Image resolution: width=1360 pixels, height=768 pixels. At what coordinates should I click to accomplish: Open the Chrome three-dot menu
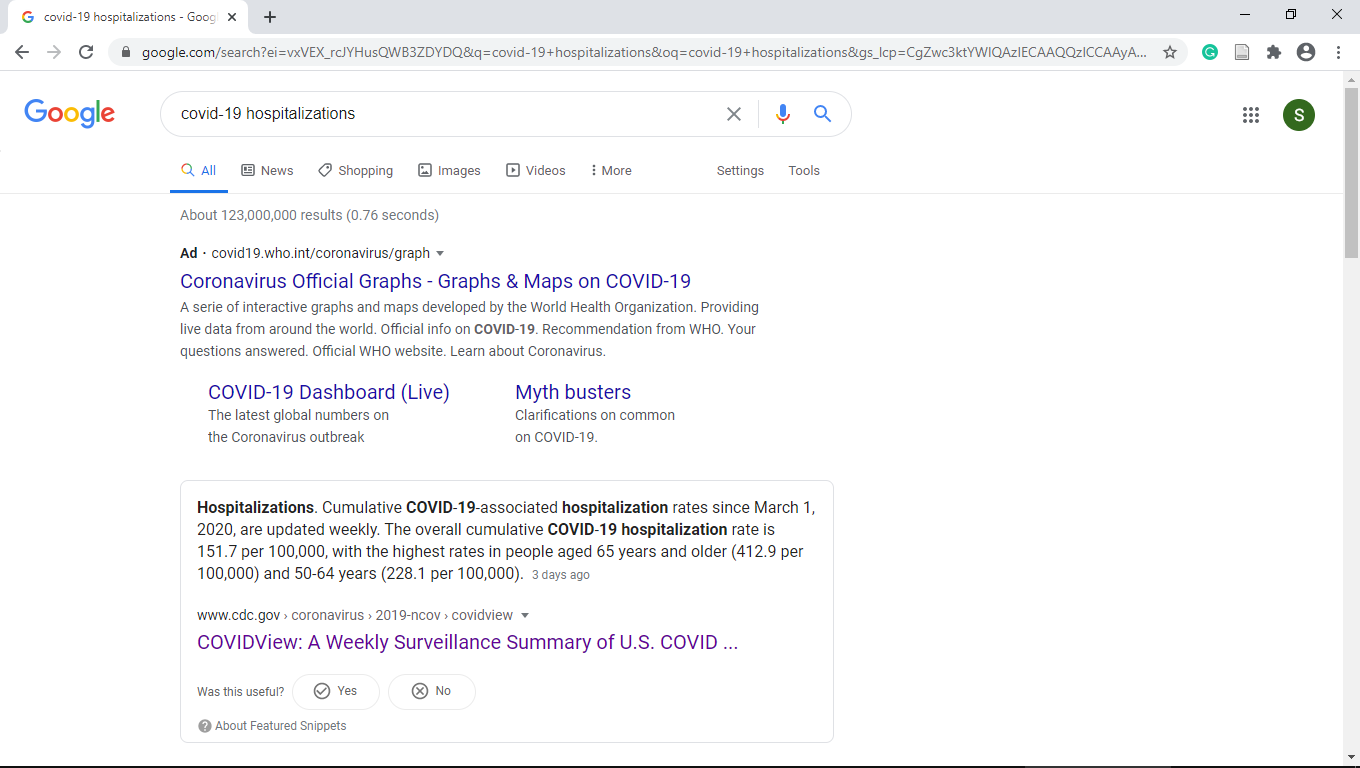click(x=1338, y=52)
